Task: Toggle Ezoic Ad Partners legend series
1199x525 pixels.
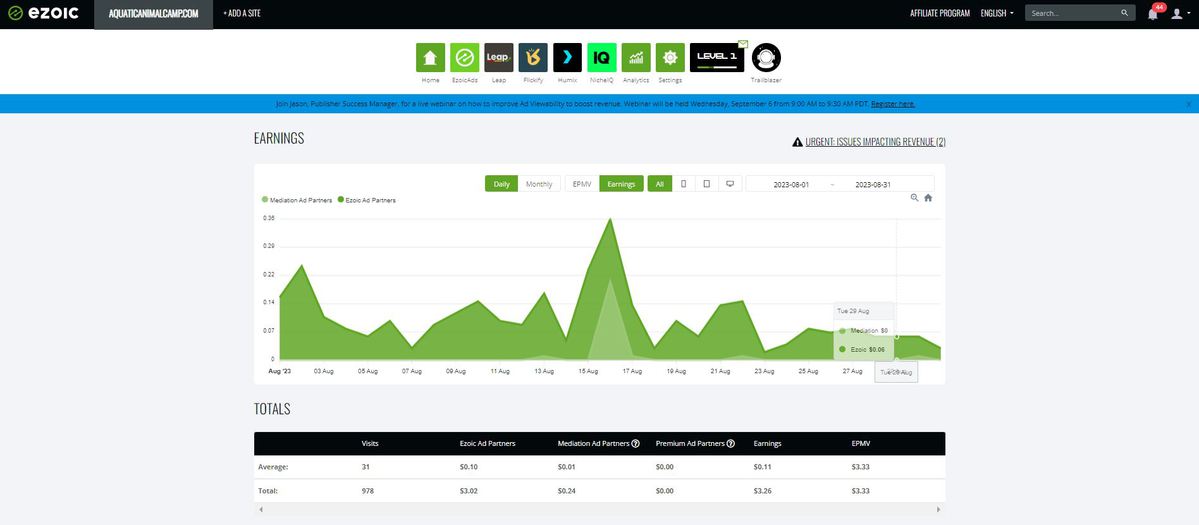Action: click(x=366, y=199)
